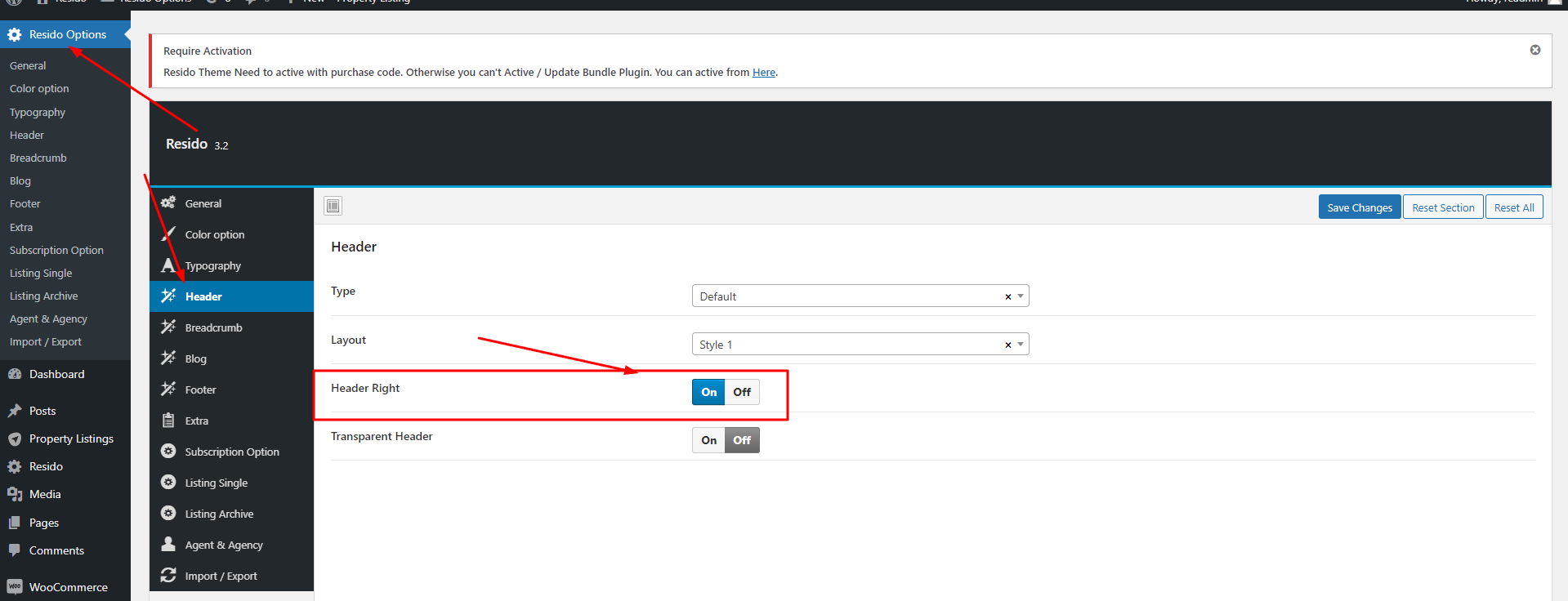Click the Posts pushpin icon
The height and width of the screenshot is (601, 1568).
click(x=15, y=411)
